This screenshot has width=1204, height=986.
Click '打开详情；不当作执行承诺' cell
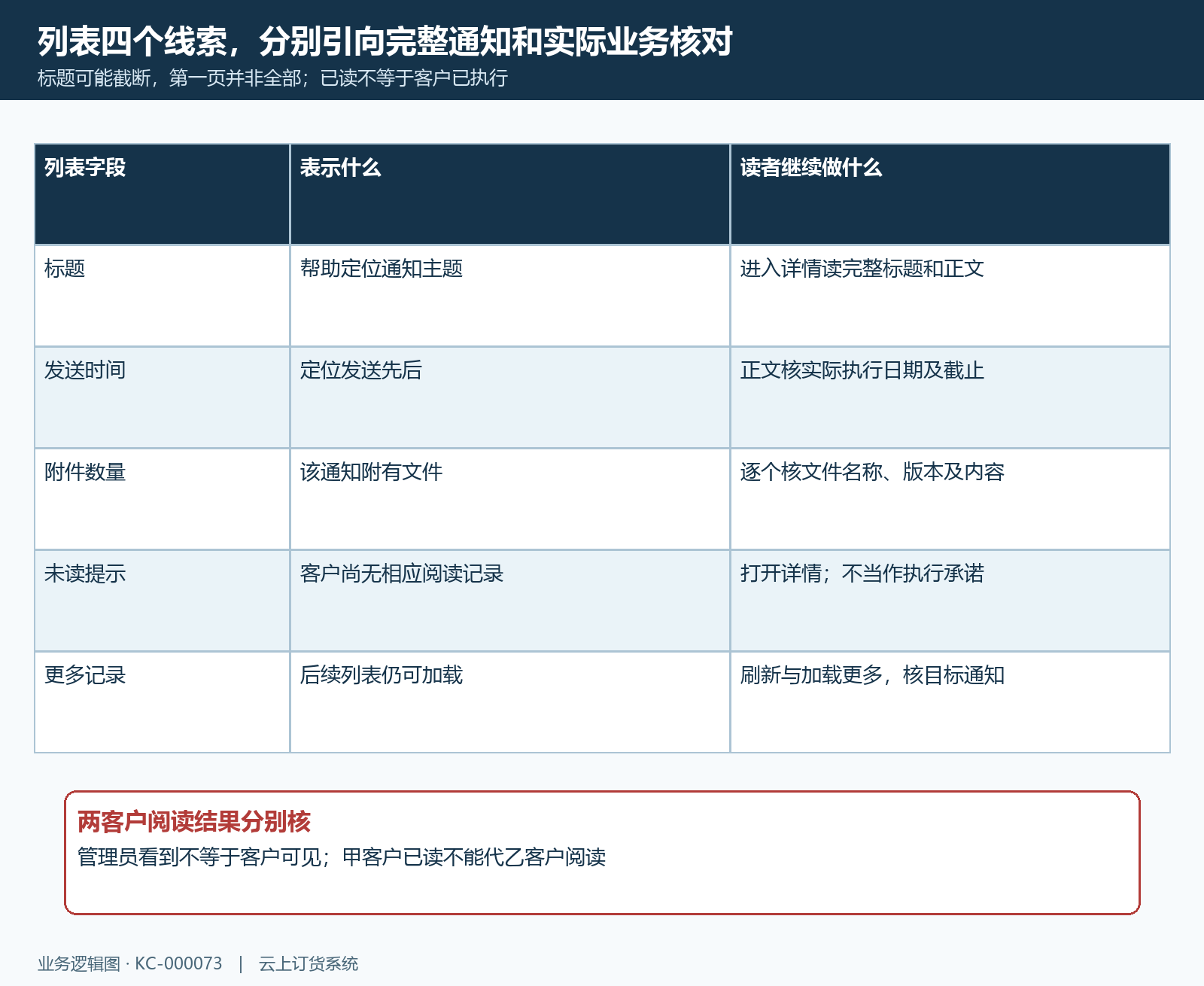(950, 601)
